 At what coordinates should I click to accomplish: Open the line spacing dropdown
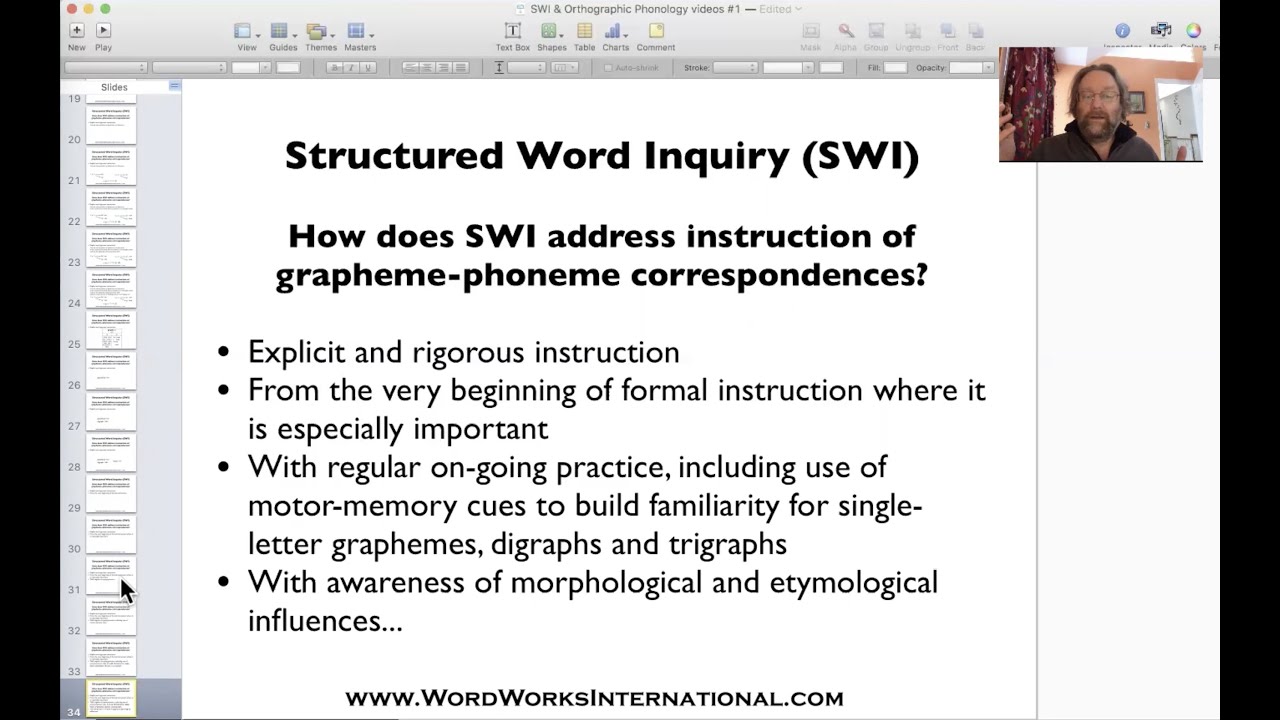pos(526,68)
